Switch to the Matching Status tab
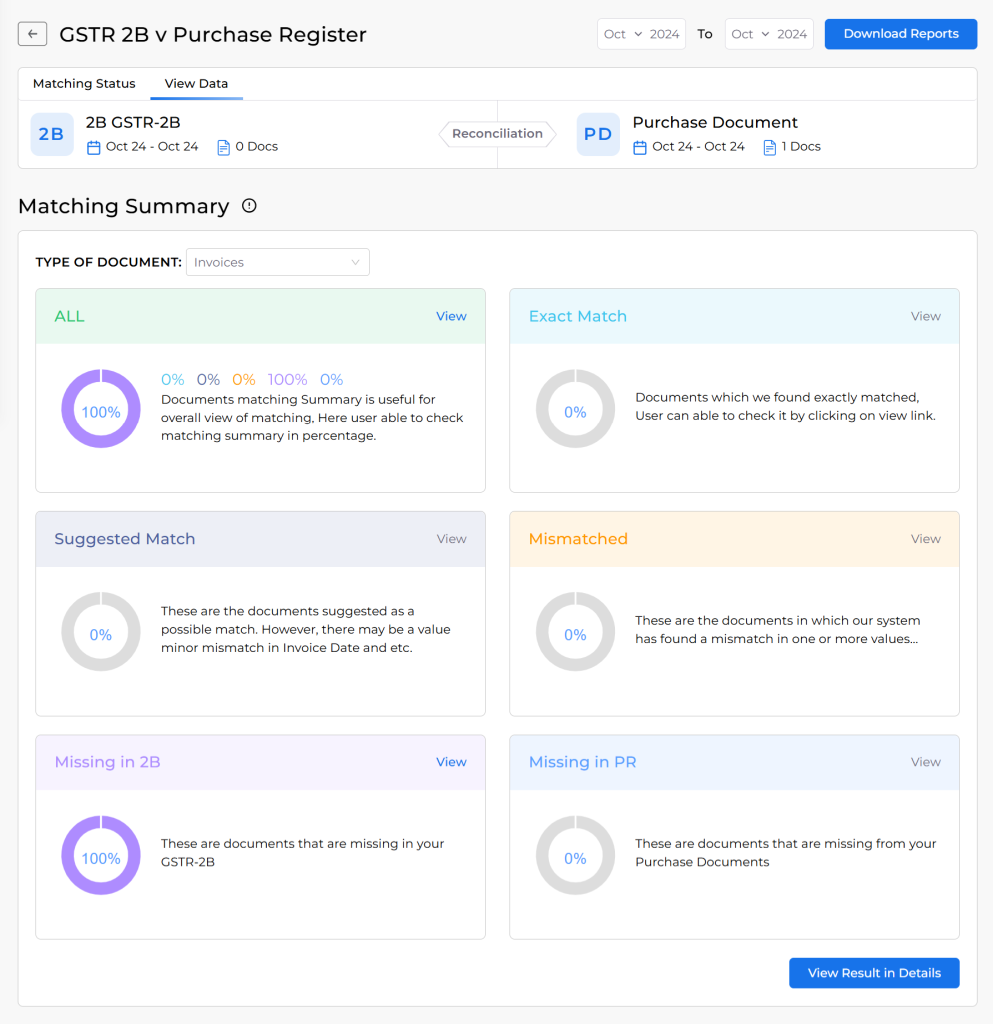 84,84
